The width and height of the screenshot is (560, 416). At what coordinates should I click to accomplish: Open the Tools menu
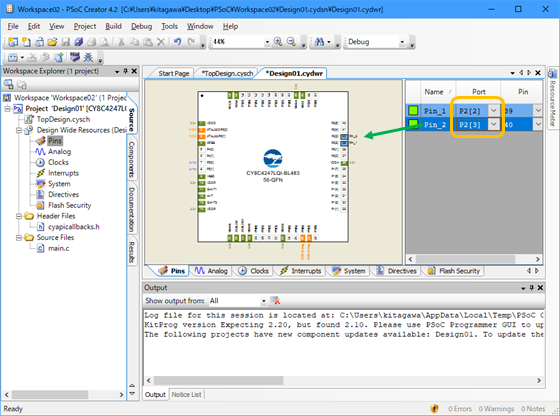pyautogui.click(x=169, y=26)
